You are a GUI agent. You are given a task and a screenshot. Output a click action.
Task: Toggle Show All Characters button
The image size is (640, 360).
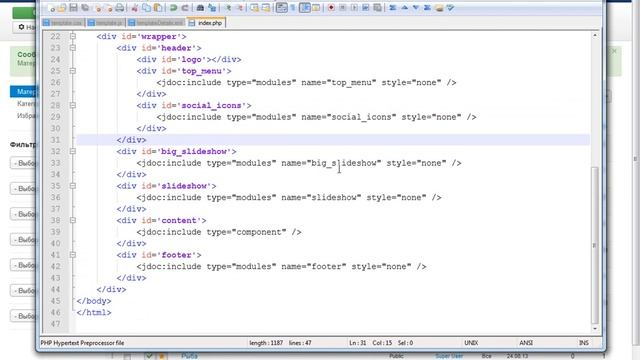point(293,8)
